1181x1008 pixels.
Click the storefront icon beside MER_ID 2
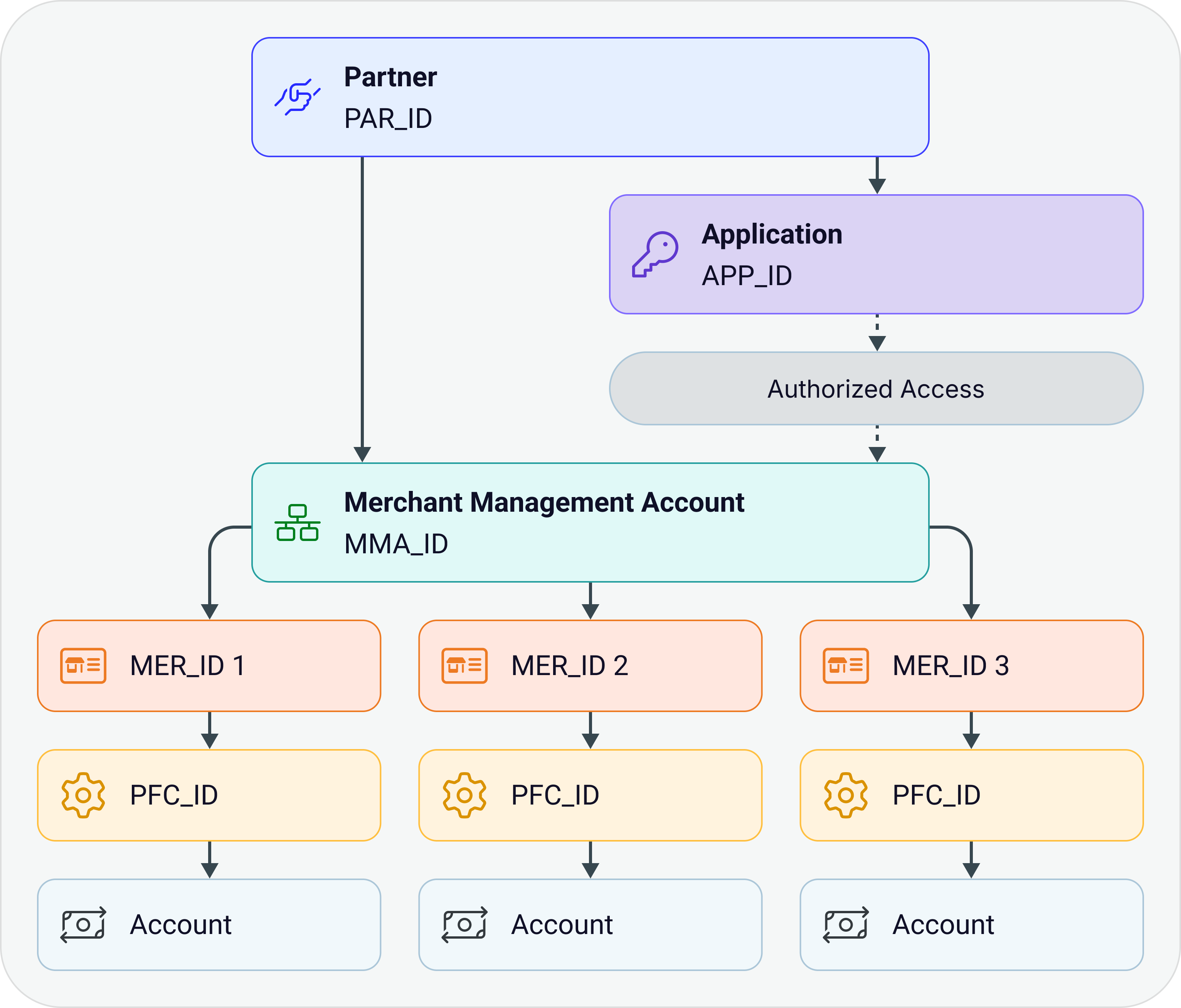(x=464, y=665)
